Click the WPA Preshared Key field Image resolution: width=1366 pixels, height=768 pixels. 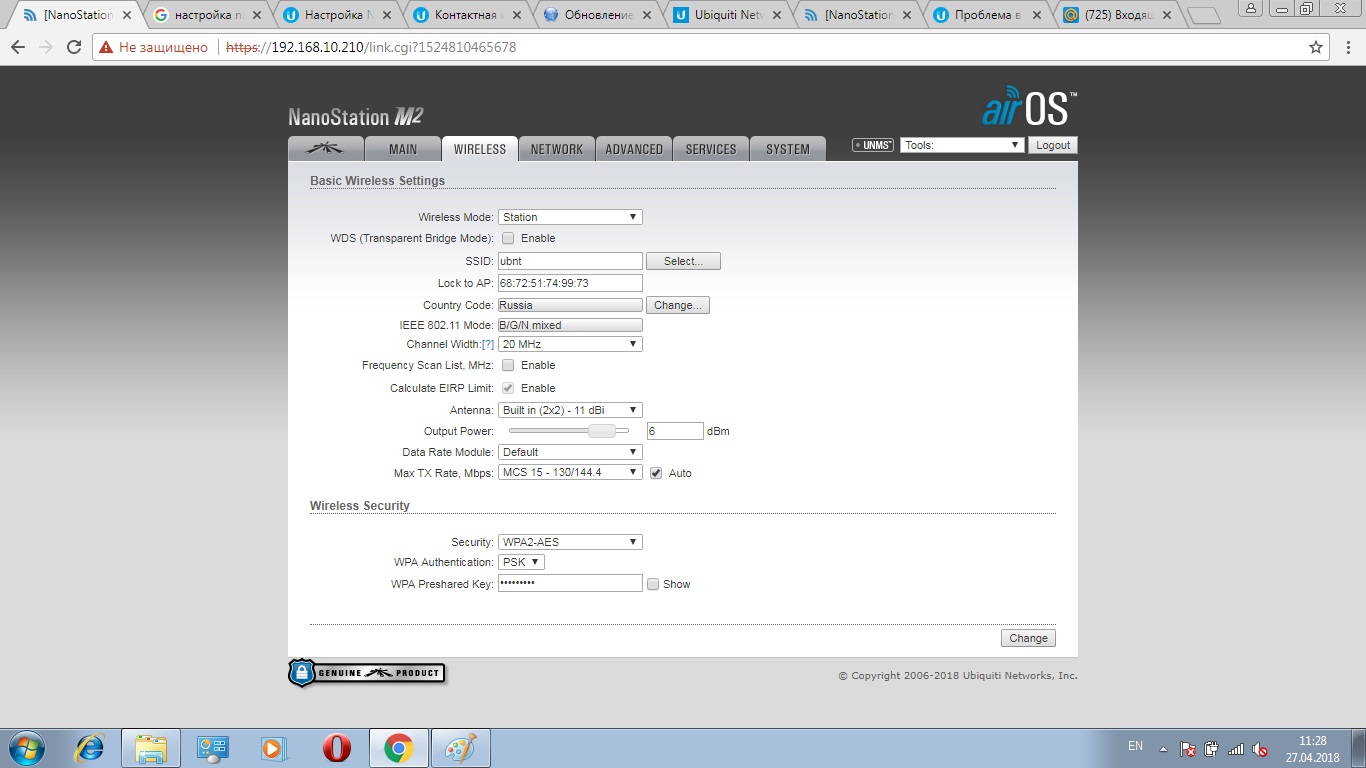tap(570, 583)
